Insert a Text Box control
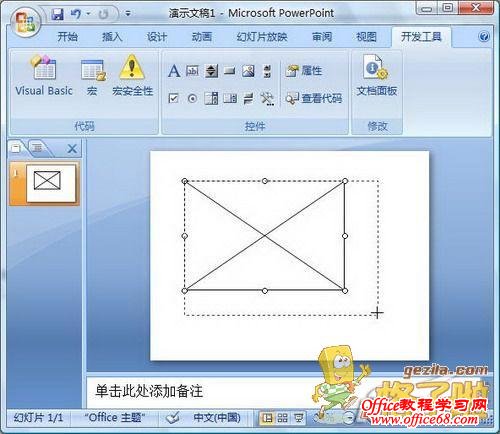 [x=193, y=71]
